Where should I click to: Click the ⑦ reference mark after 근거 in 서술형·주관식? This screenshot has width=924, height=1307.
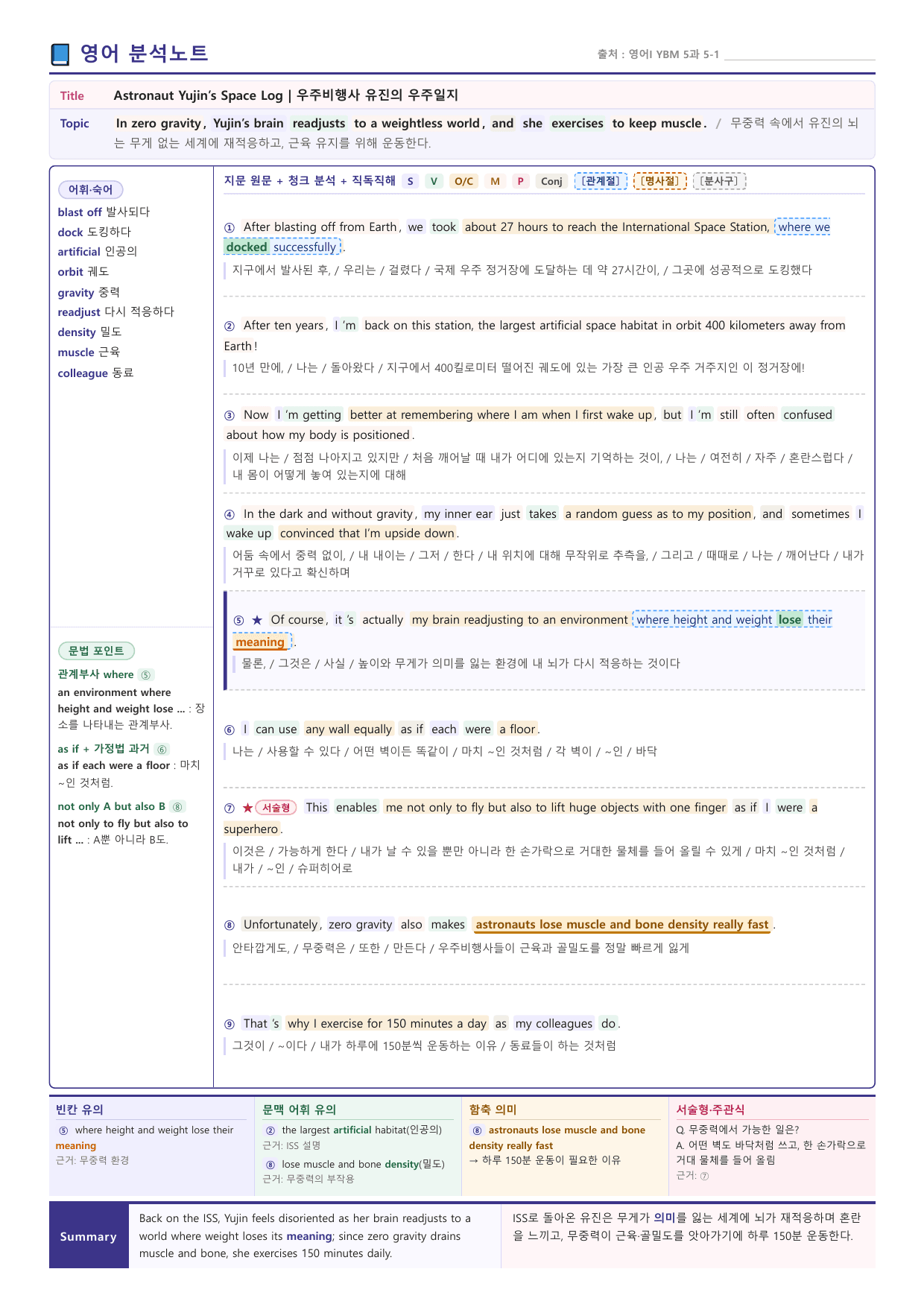(704, 1176)
